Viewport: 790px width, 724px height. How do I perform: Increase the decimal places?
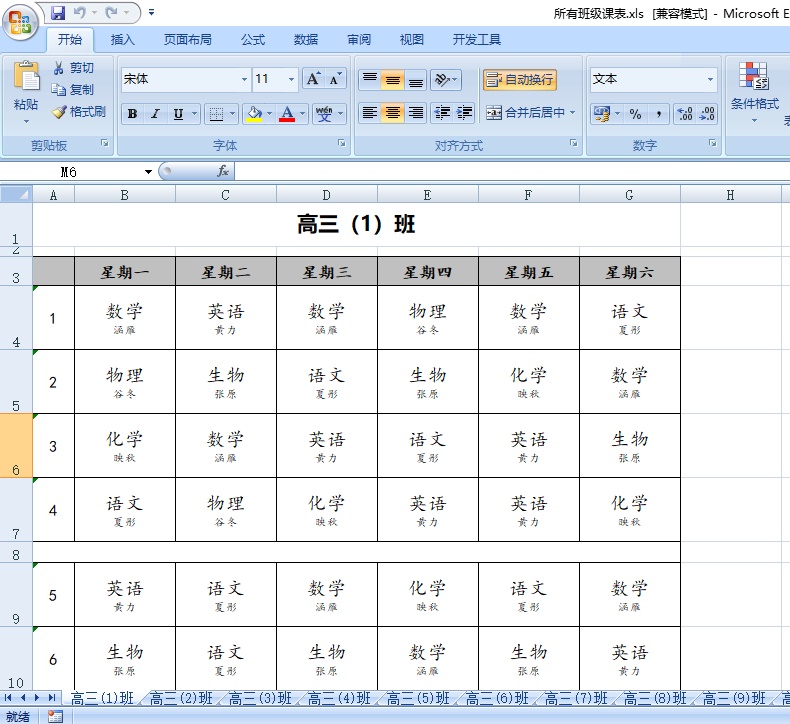pyautogui.click(x=685, y=114)
